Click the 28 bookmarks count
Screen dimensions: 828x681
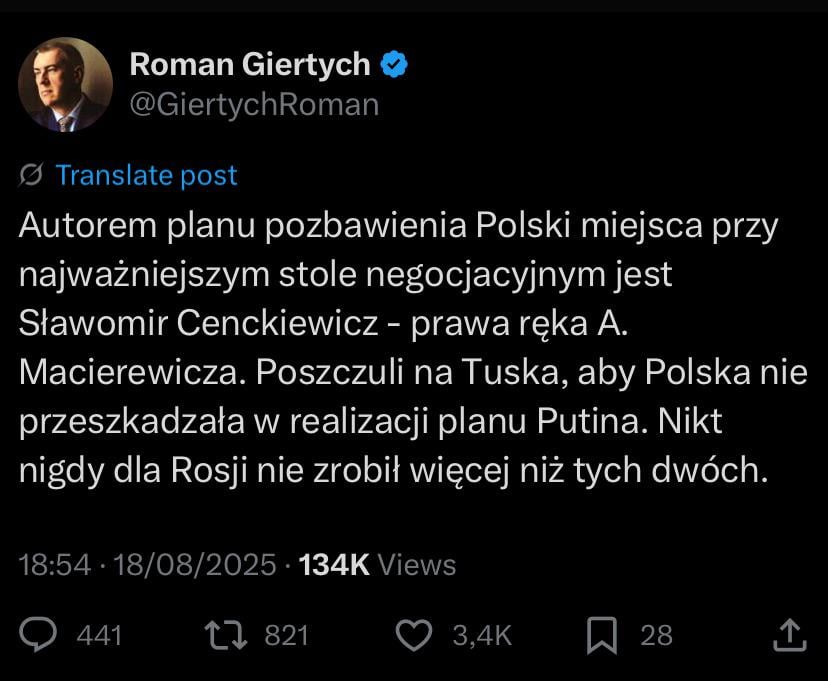pos(656,635)
